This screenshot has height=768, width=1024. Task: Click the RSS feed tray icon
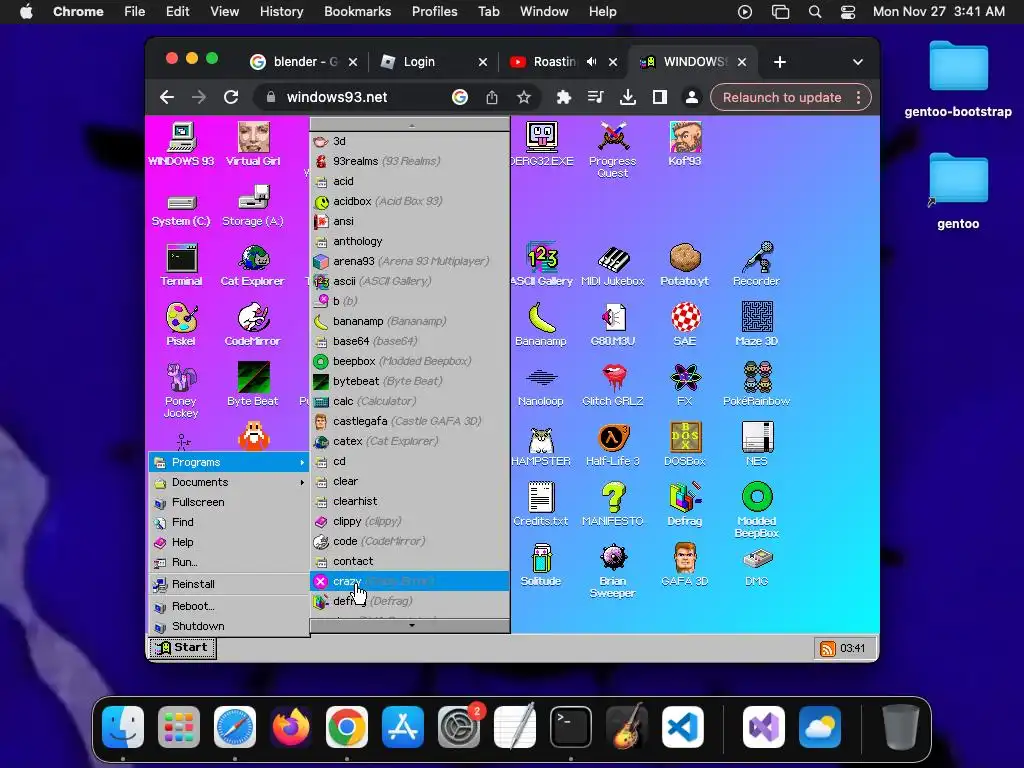(827, 648)
